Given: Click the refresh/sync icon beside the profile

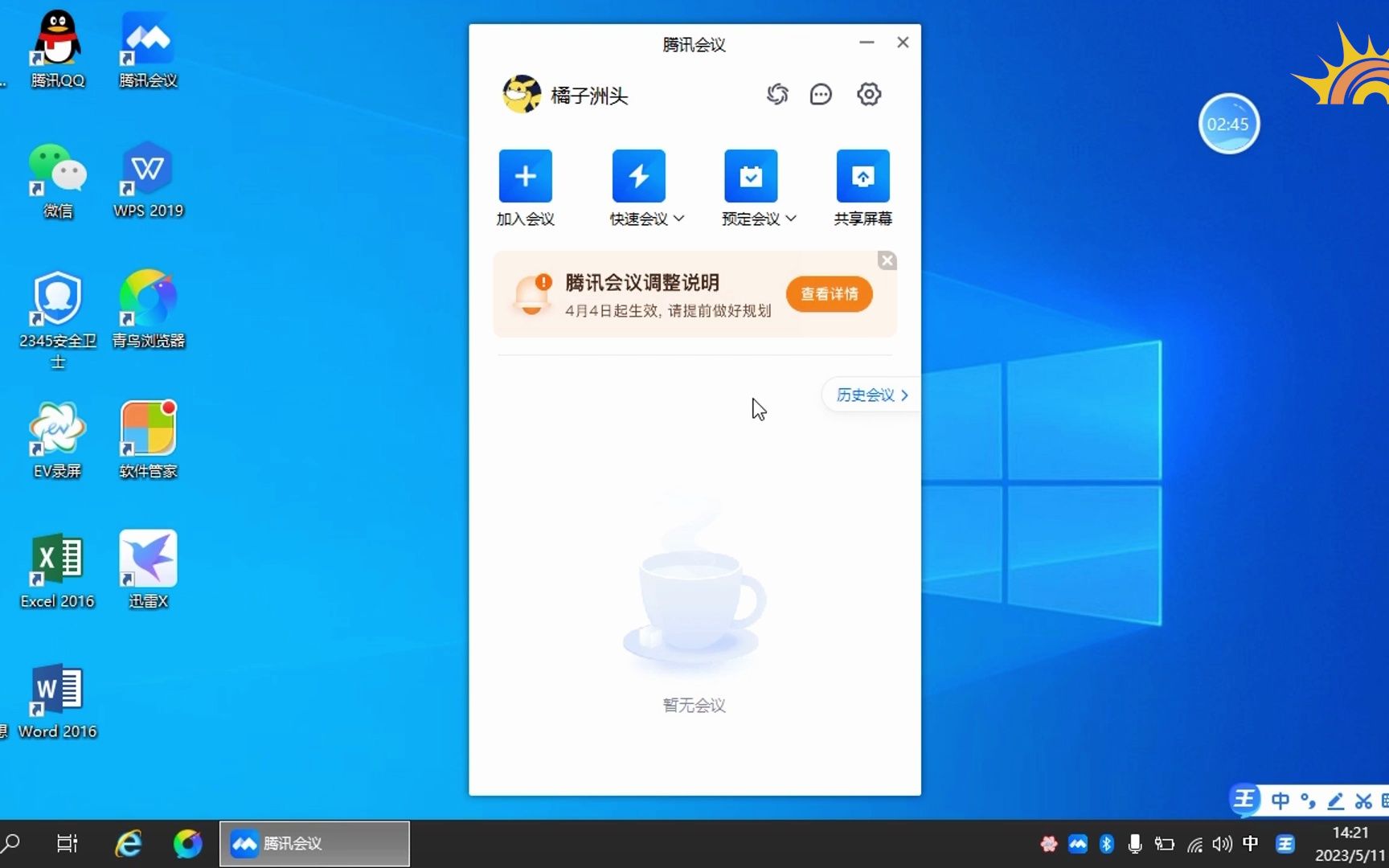Looking at the screenshot, I should click(x=776, y=95).
